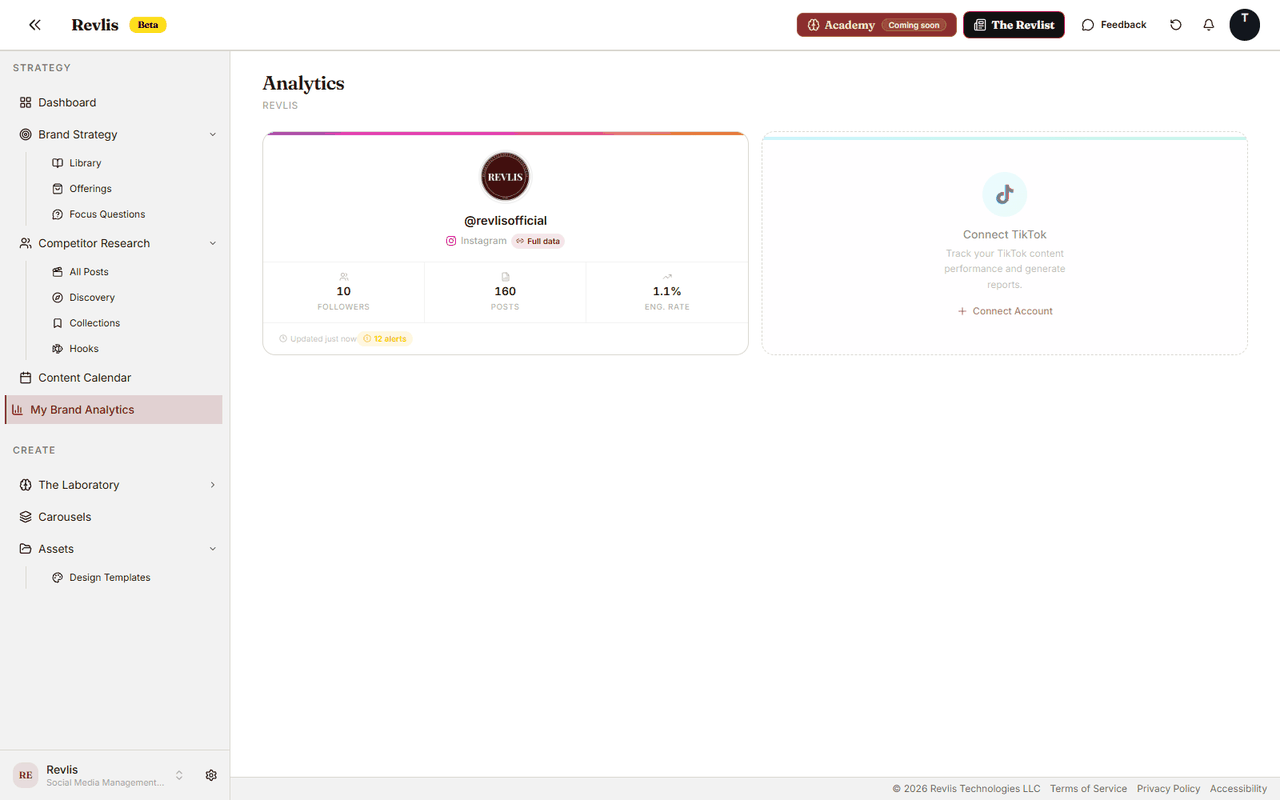Click the 10 Followers stat
Image resolution: width=1280 pixels, height=800 pixels.
click(344, 293)
